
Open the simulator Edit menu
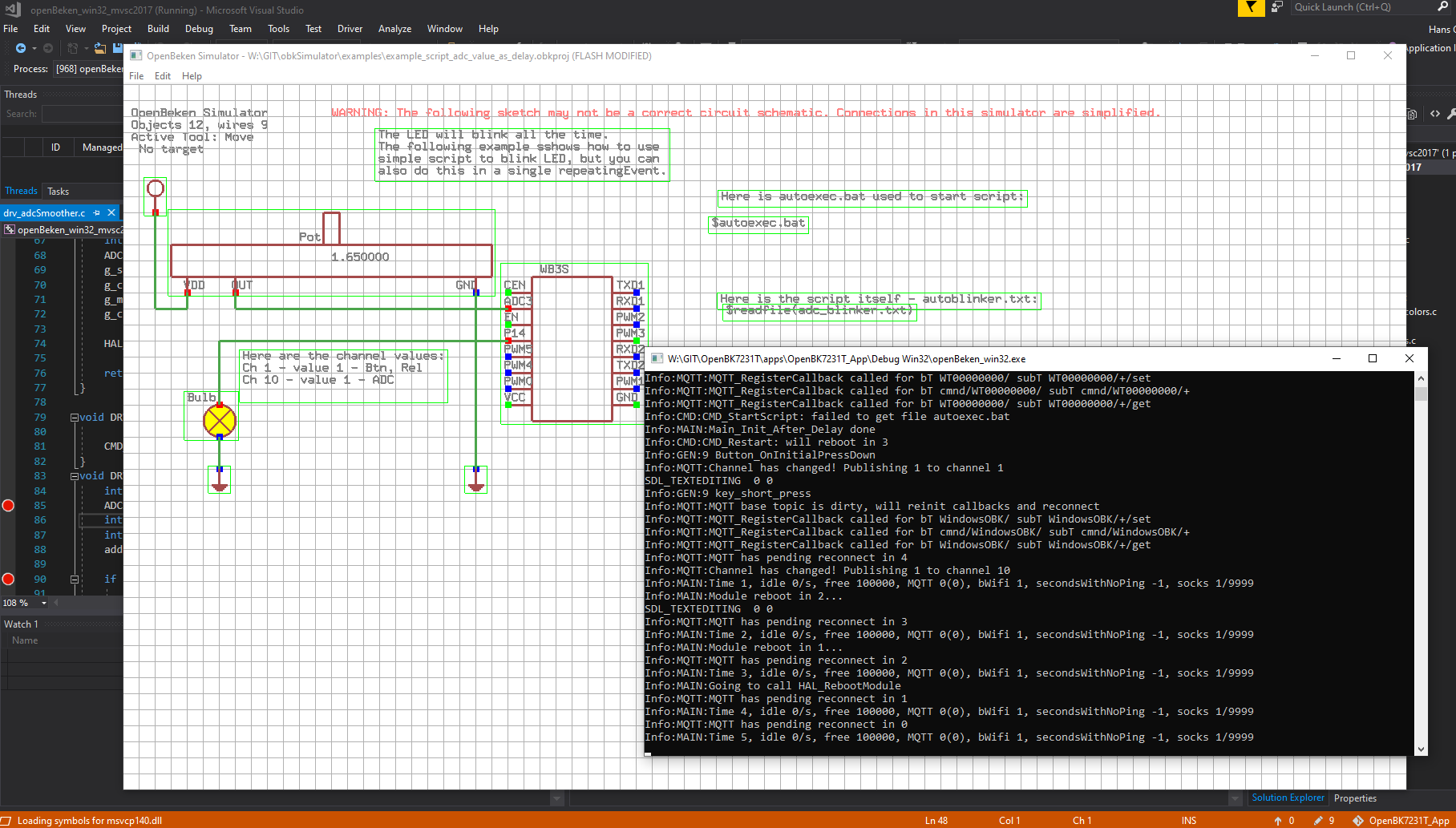(163, 76)
